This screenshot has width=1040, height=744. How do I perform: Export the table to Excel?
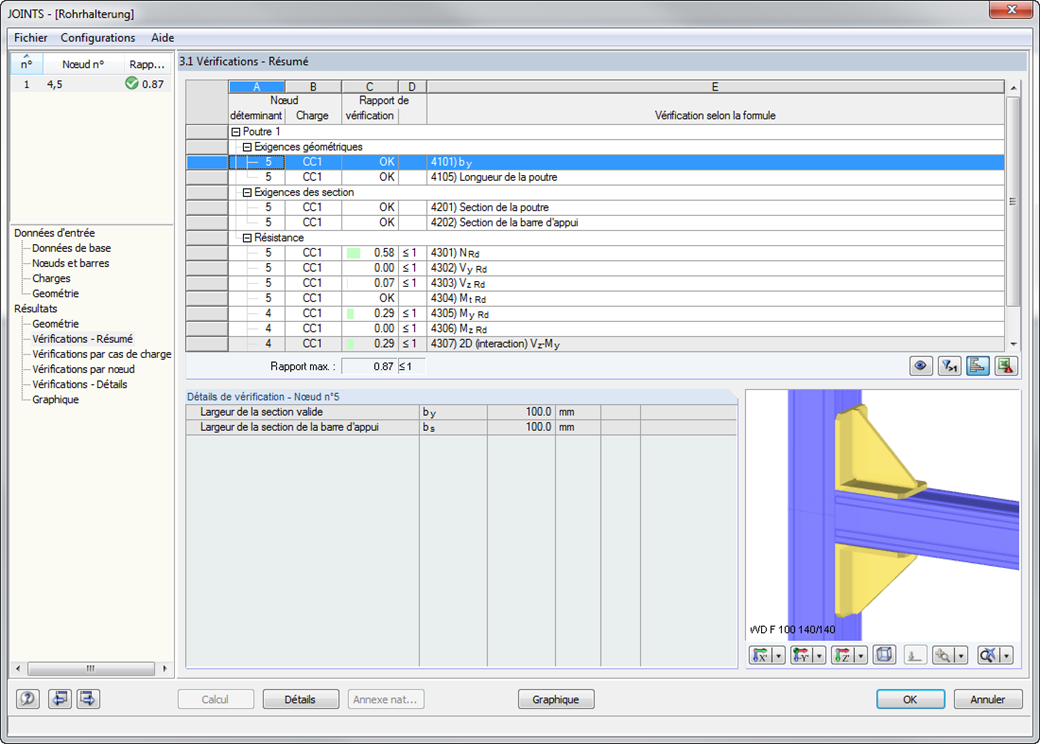click(1006, 366)
